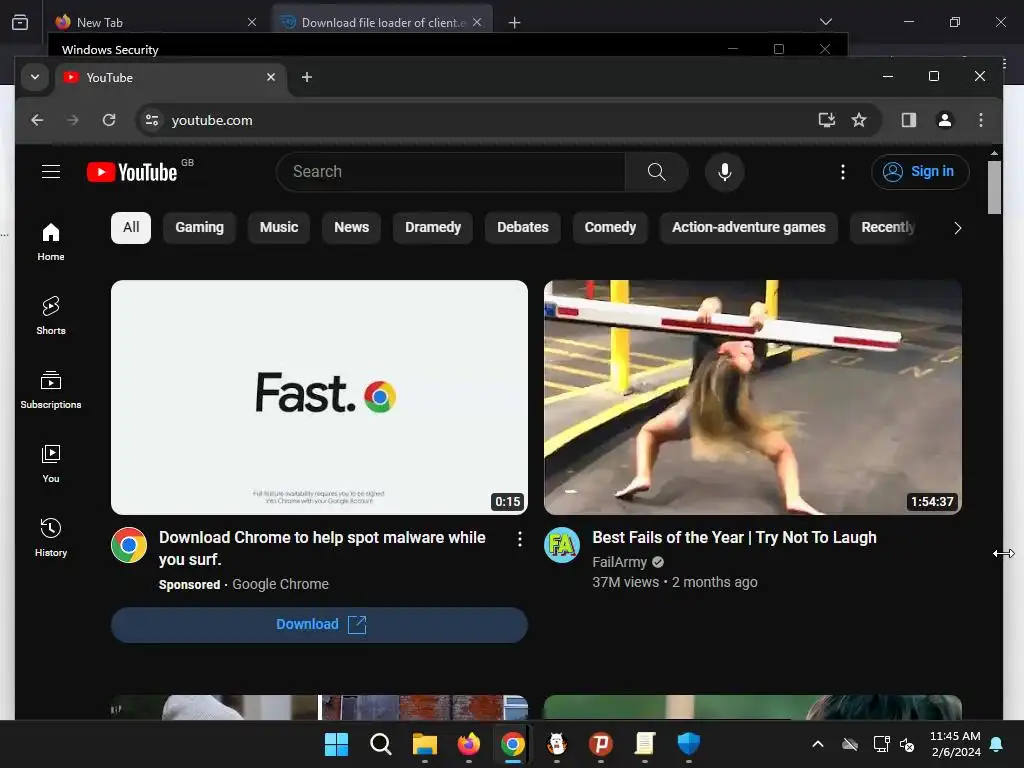Open Firefox View icon

click(x=20, y=22)
